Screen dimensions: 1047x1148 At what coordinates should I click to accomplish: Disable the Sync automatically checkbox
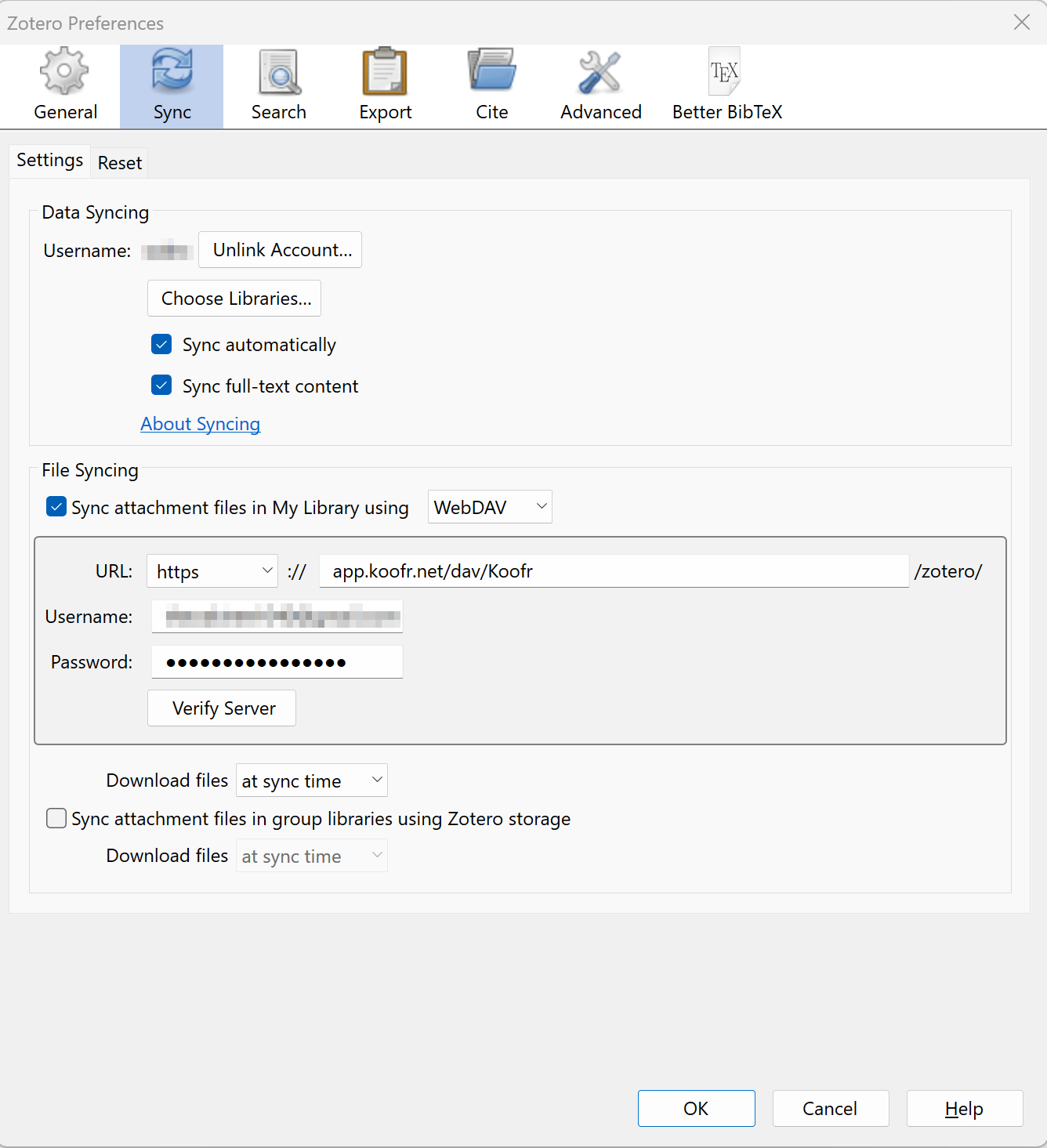point(161,344)
